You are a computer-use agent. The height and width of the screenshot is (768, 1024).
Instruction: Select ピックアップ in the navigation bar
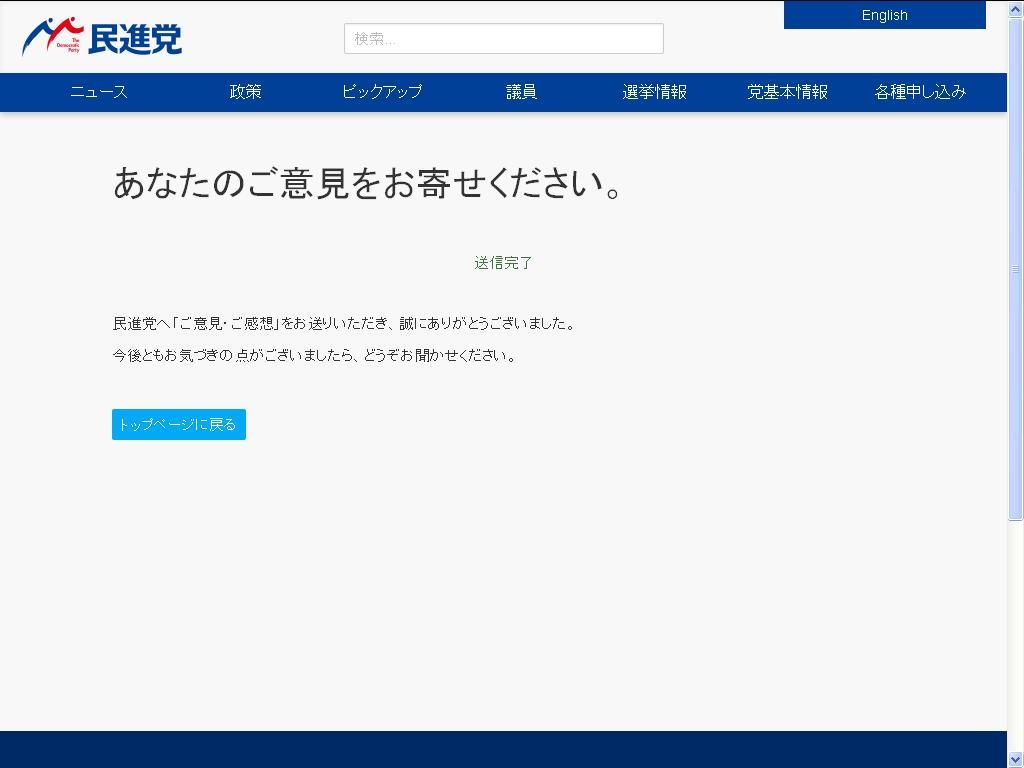(382, 92)
